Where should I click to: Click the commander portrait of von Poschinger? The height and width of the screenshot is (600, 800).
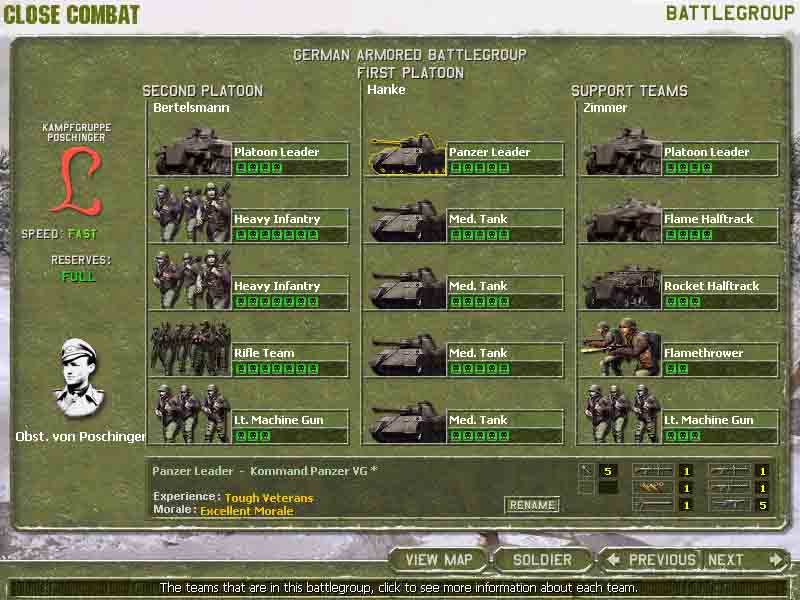pos(78,378)
